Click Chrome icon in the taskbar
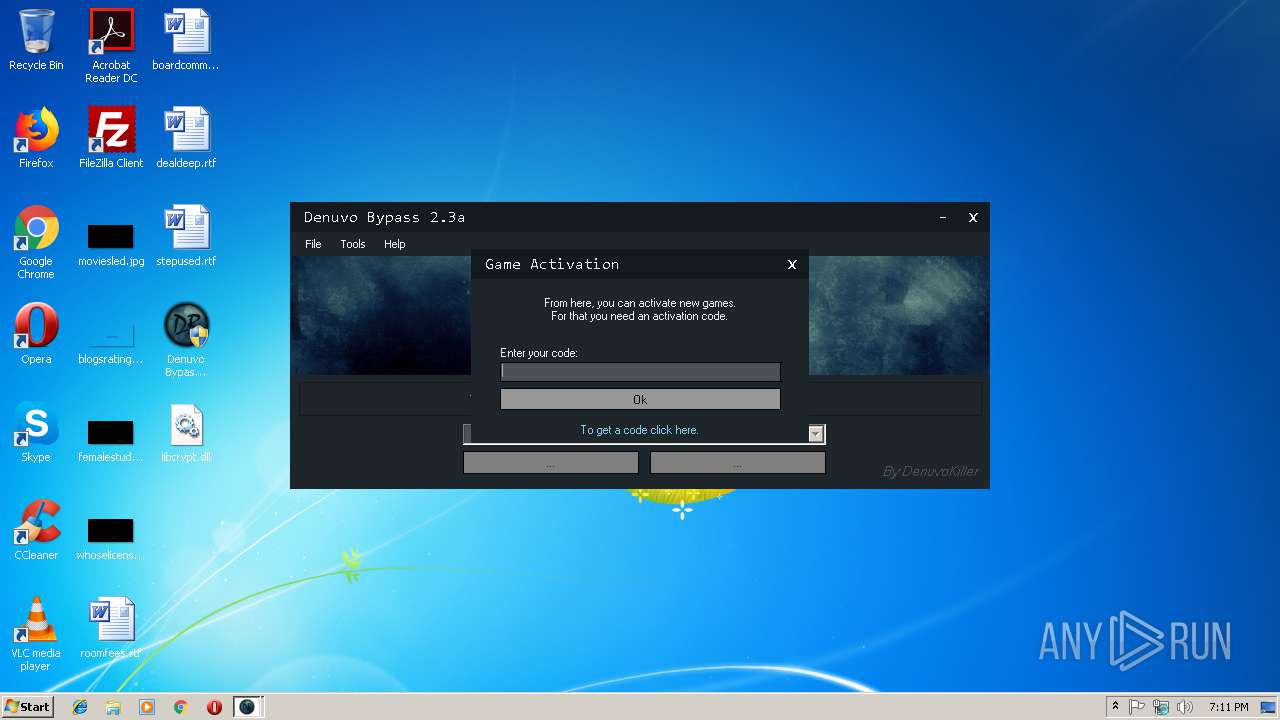 181,707
